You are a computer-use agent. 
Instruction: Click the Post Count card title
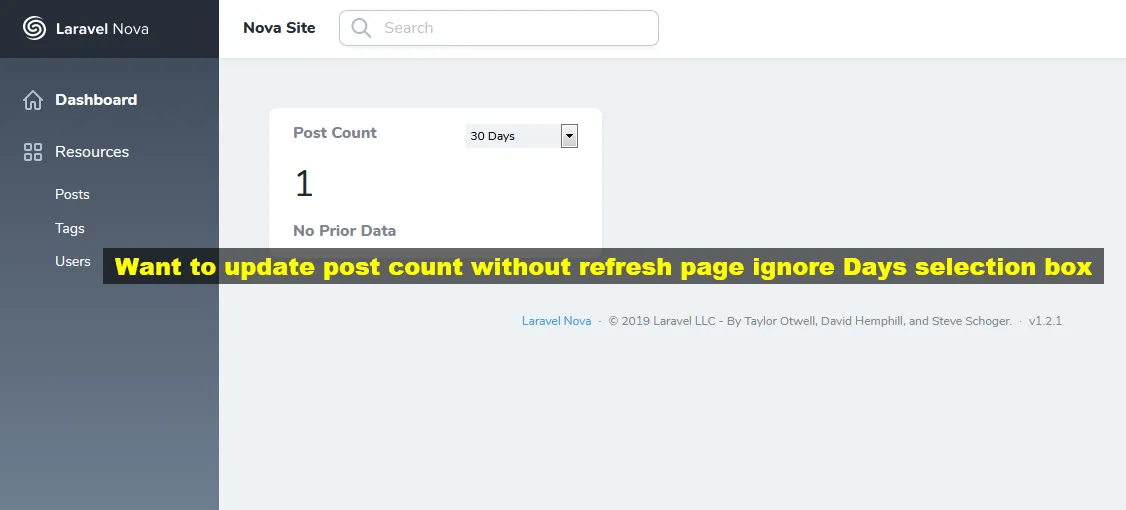click(335, 133)
